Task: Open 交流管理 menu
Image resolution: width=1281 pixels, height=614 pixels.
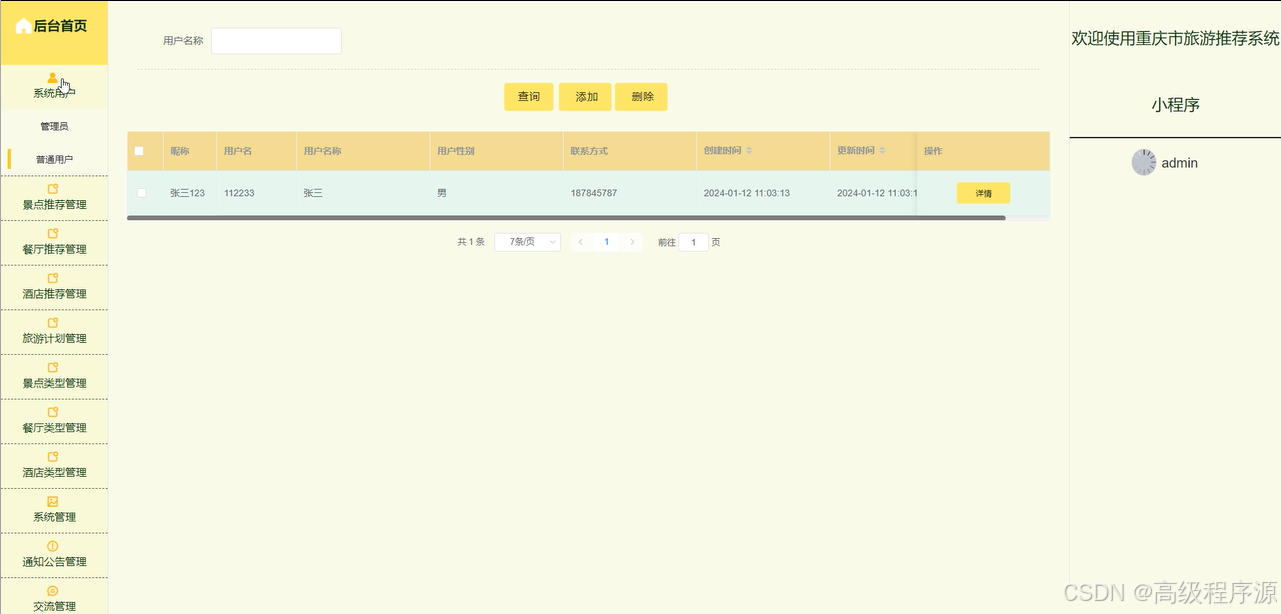Action: (x=53, y=598)
